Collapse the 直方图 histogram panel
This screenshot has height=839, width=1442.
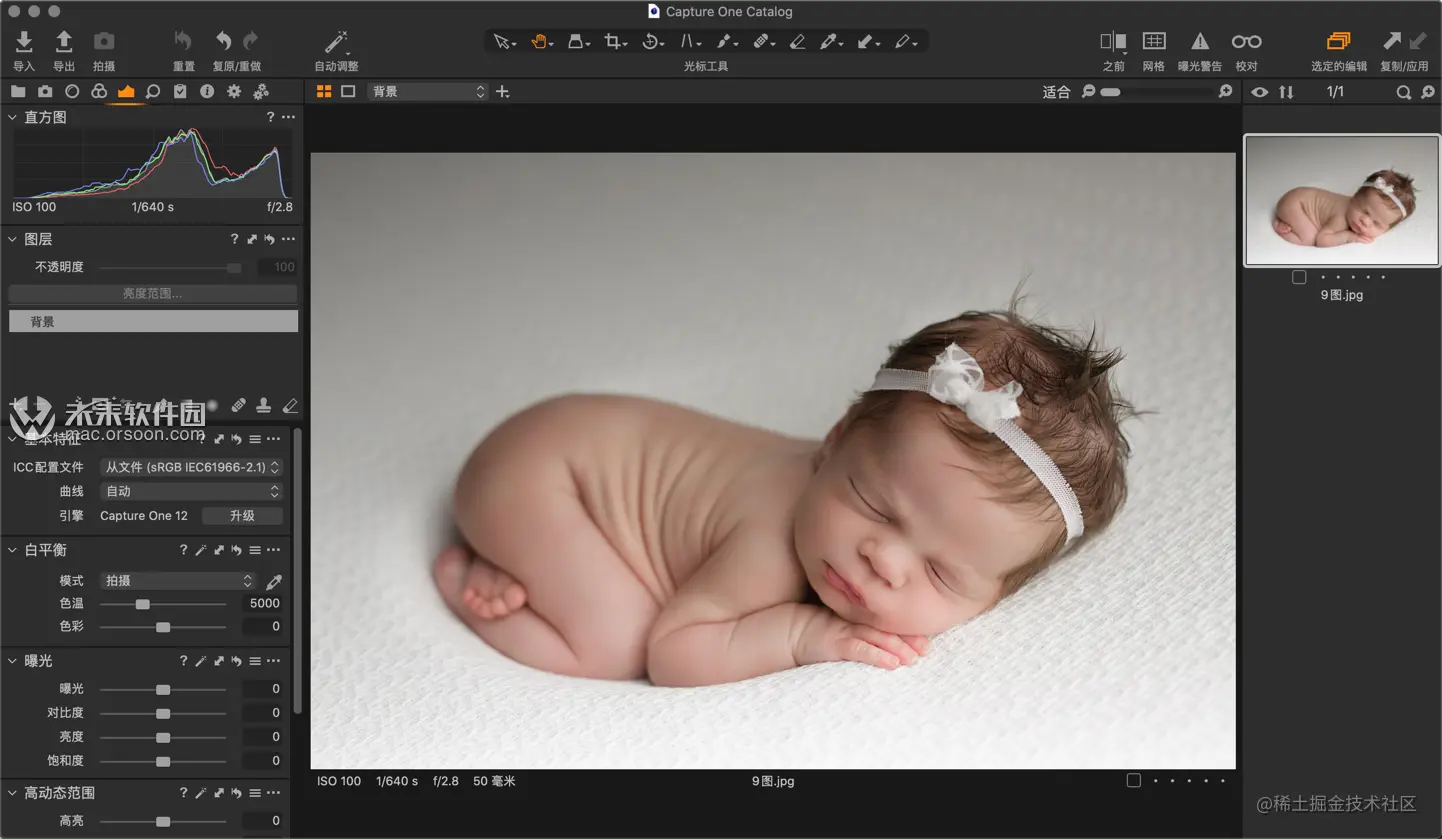13,117
